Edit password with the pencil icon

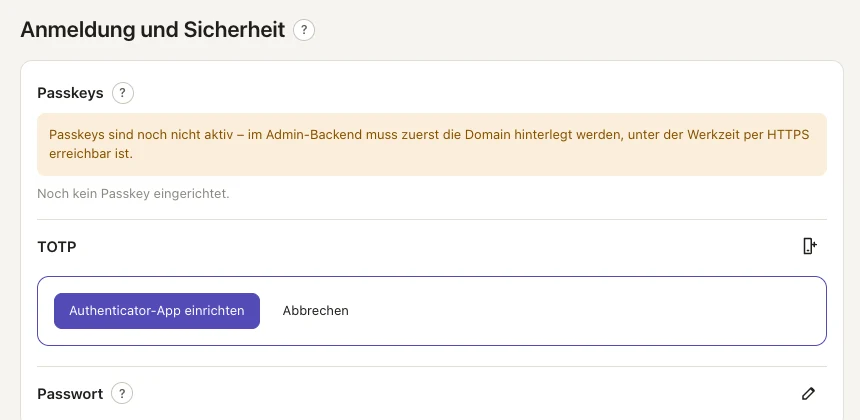pyautogui.click(x=808, y=393)
